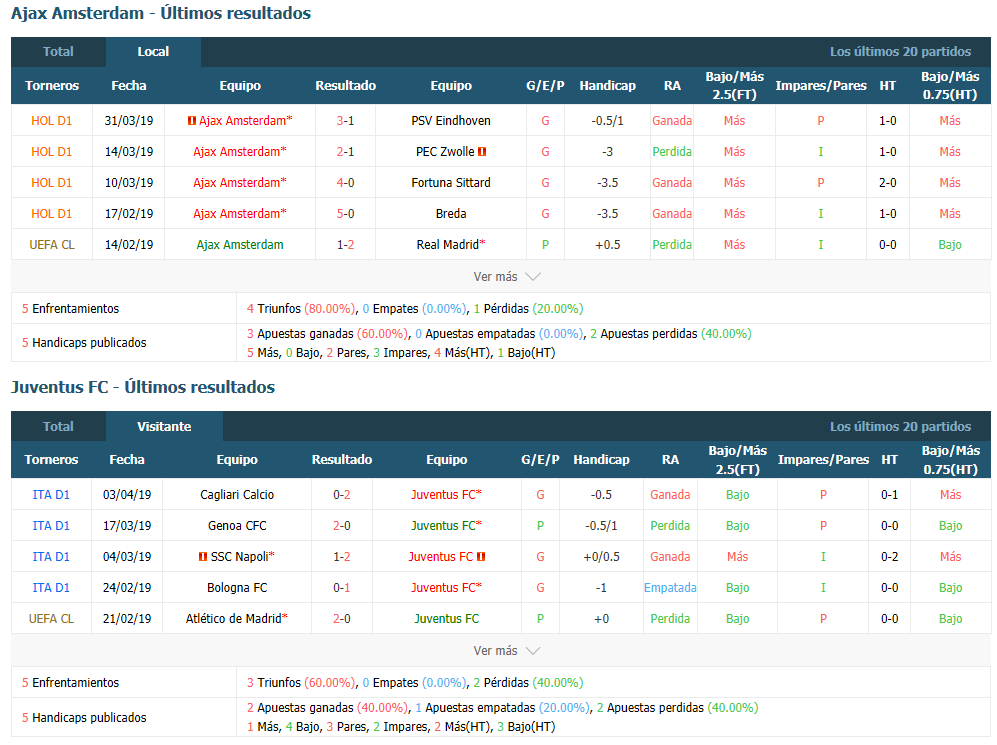Click the 2-1 result against PEC Zwolle
997x745 pixels.
345,152
